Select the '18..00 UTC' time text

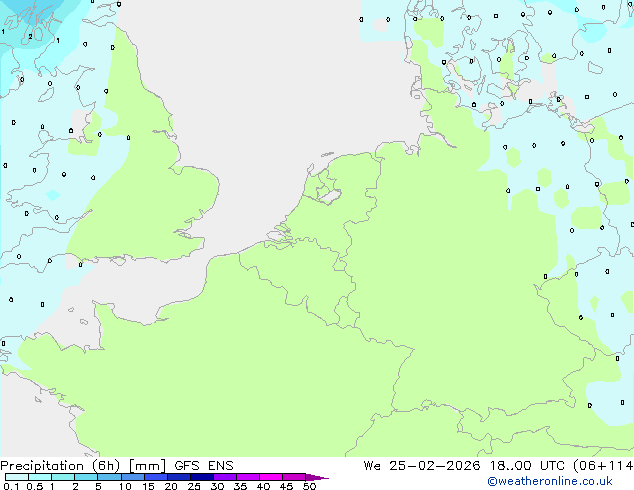click(x=527, y=466)
